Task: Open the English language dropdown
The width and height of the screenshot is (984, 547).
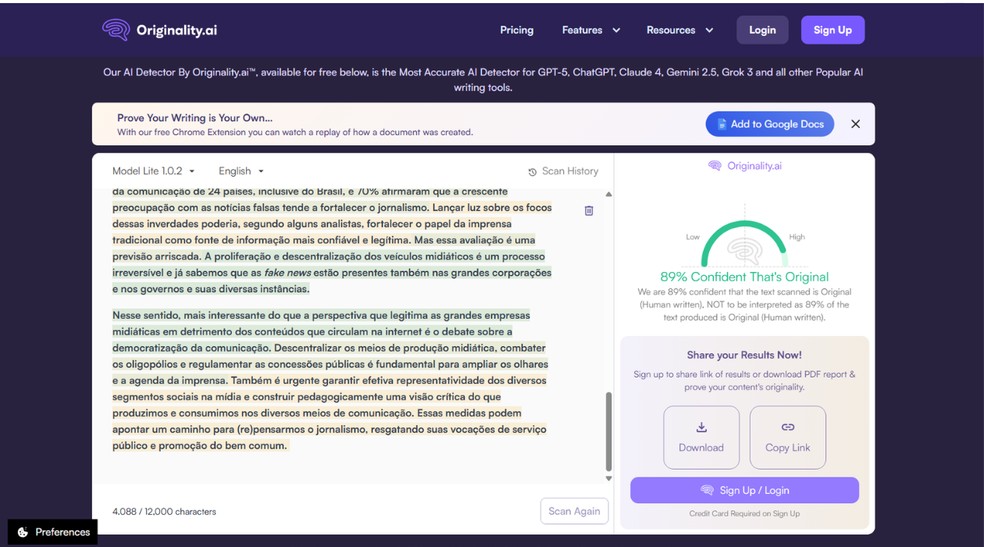Action: point(241,171)
